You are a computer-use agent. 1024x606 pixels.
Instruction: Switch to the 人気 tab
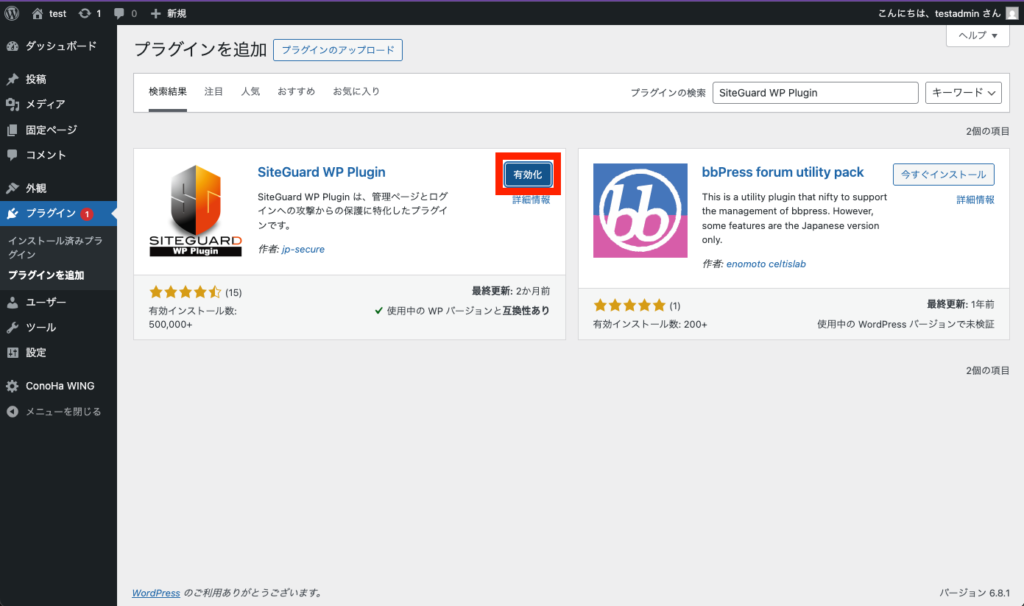[250, 91]
